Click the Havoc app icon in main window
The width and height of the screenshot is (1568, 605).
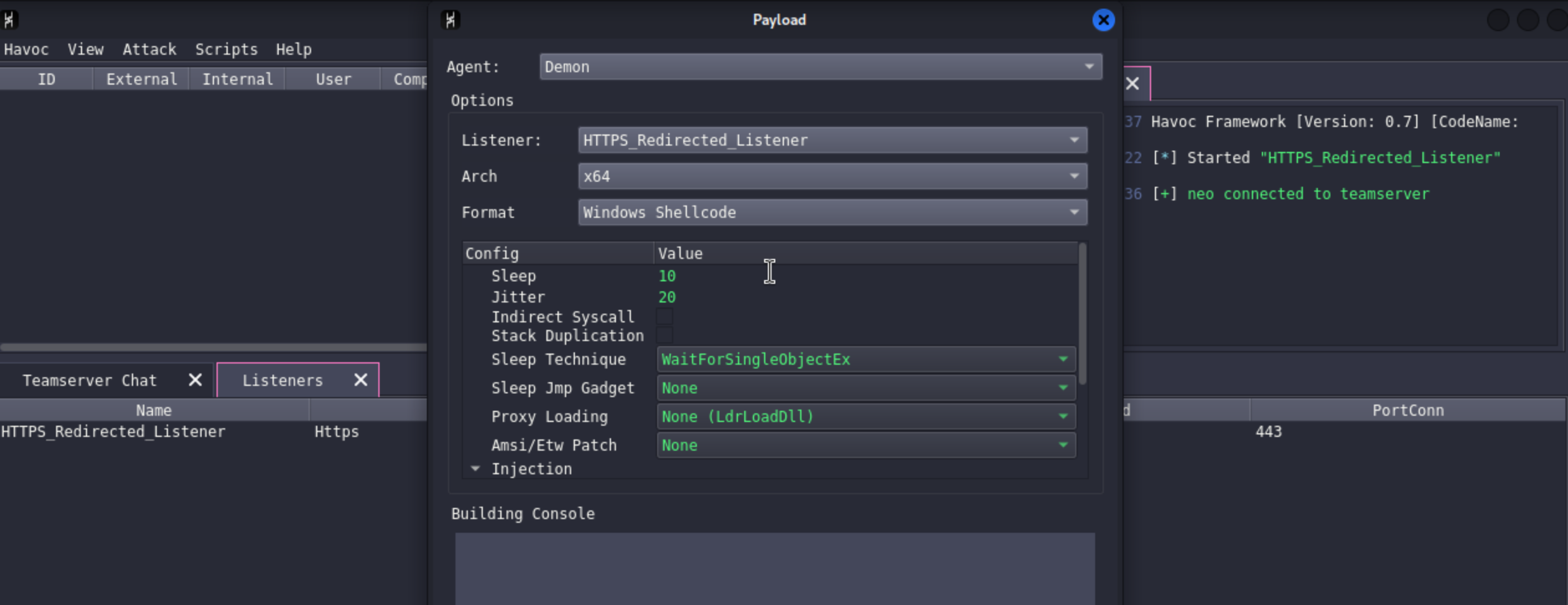tap(9, 20)
